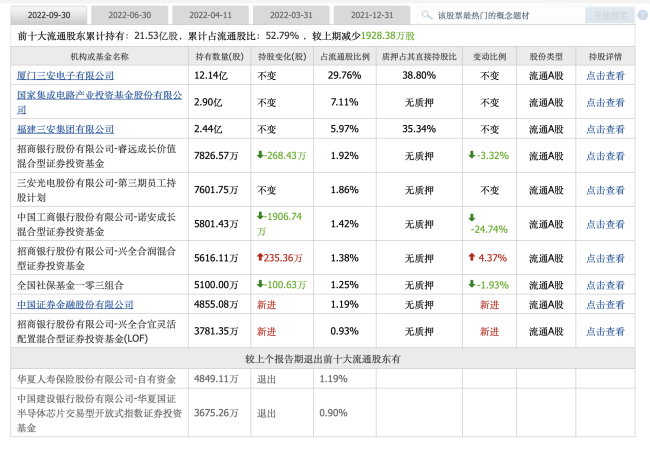Click 点击查看 for 诺安成长 fund row
650x449 pixels.
(605, 224)
